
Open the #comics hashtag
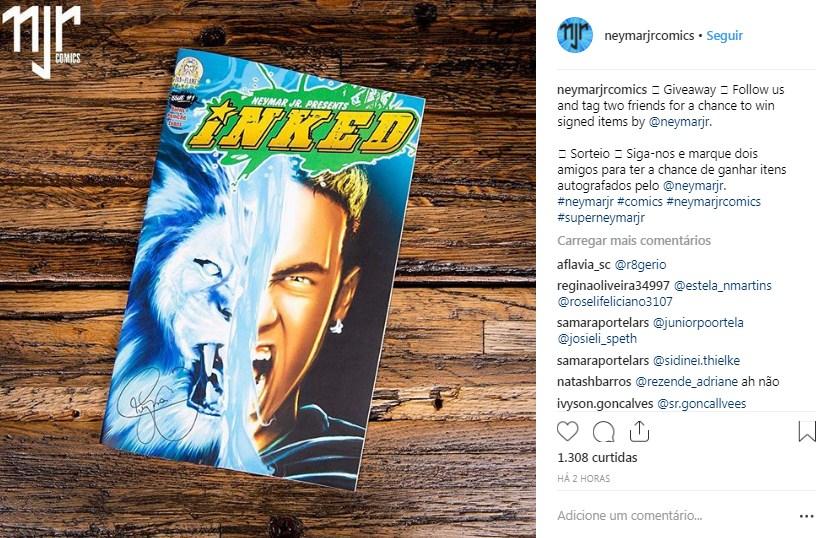(x=640, y=202)
